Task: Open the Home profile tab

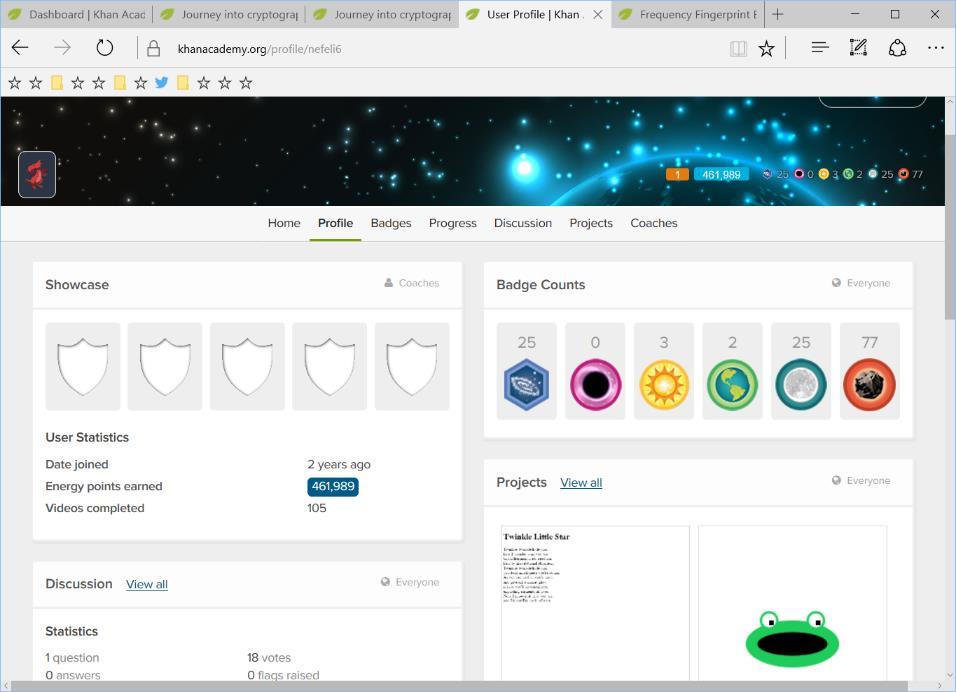Action: pyautogui.click(x=284, y=223)
